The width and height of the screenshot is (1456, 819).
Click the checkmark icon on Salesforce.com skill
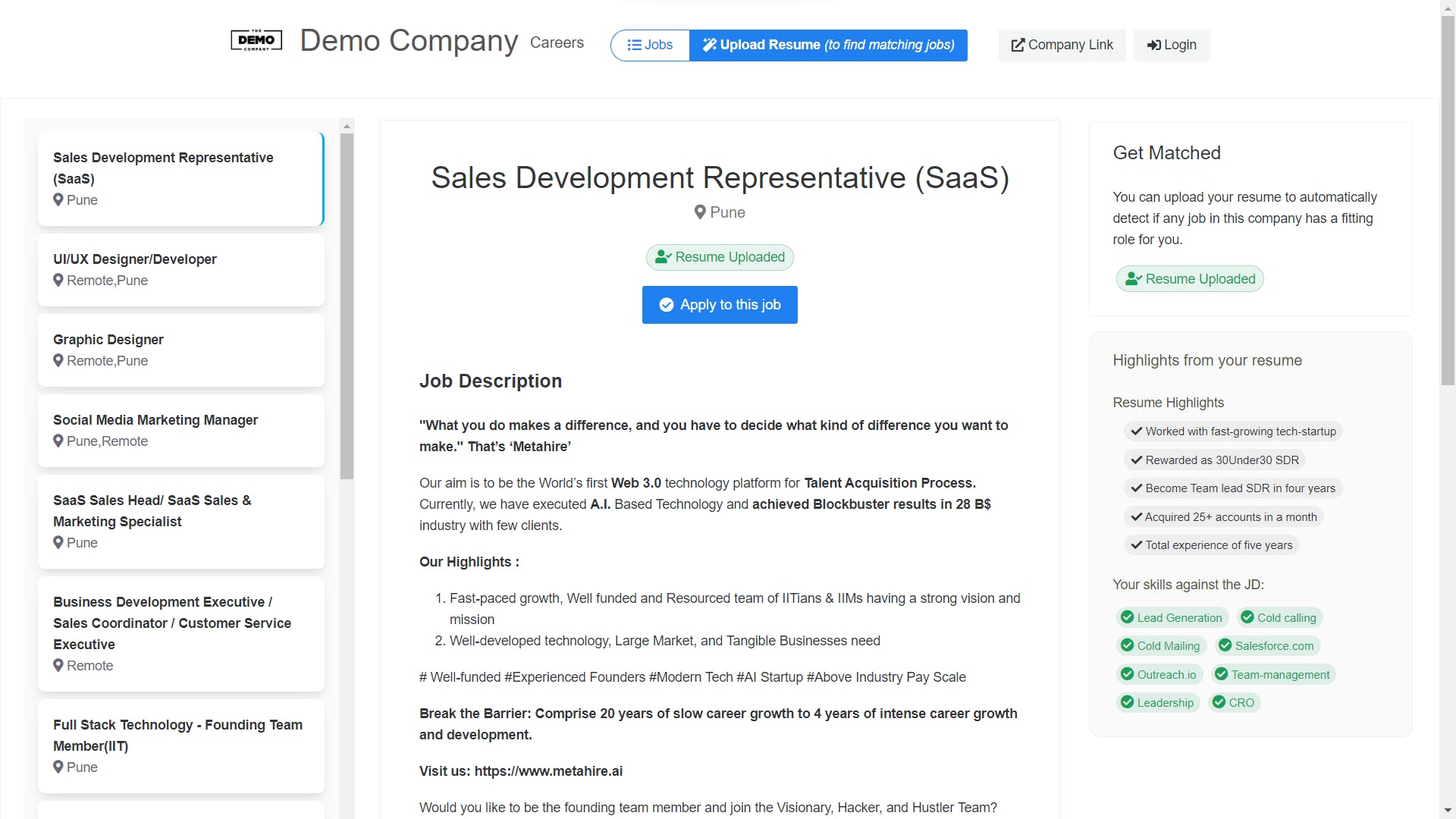(1225, 645)
